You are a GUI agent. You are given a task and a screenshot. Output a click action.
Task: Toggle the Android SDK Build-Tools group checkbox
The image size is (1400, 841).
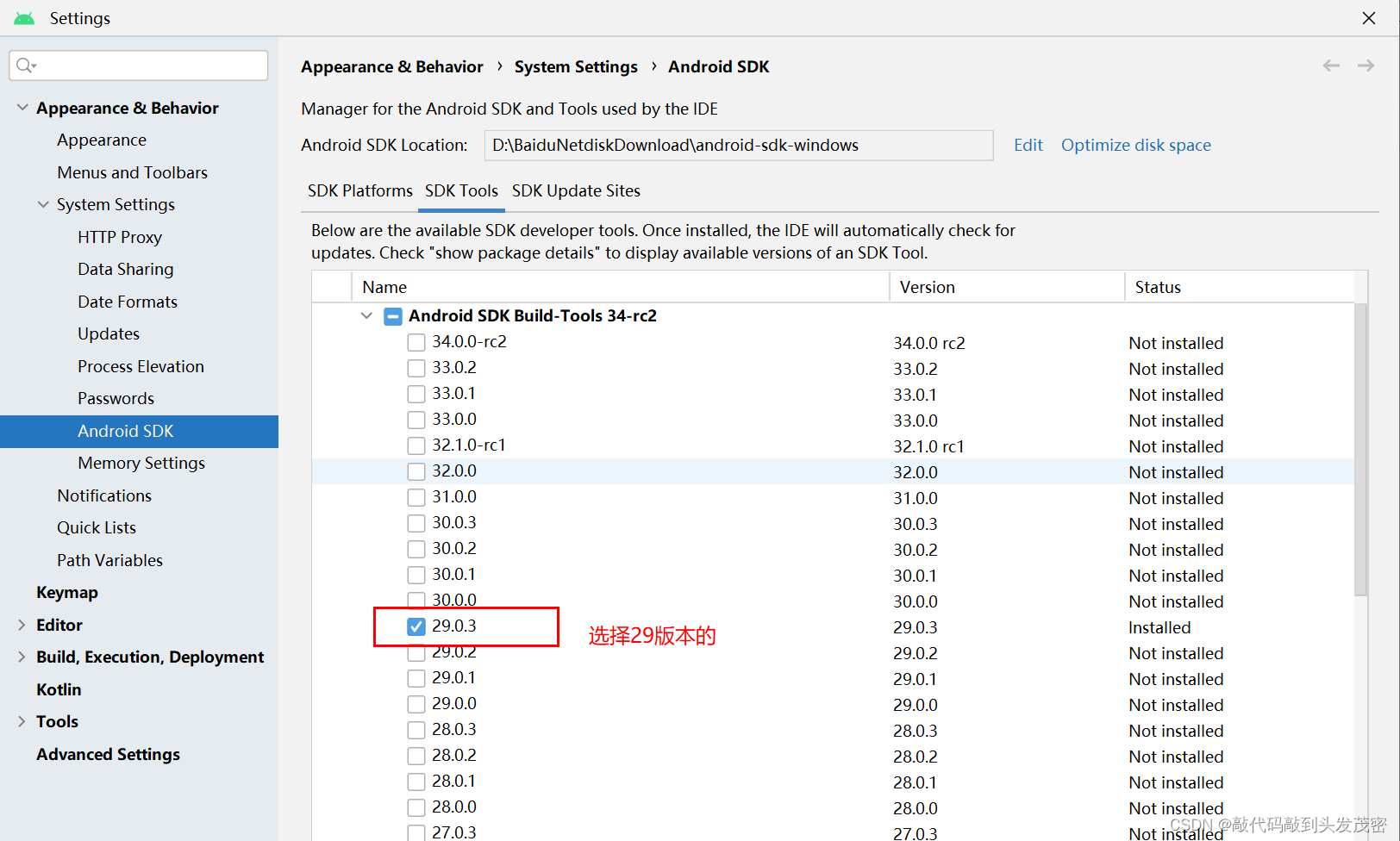pos(393,316)
